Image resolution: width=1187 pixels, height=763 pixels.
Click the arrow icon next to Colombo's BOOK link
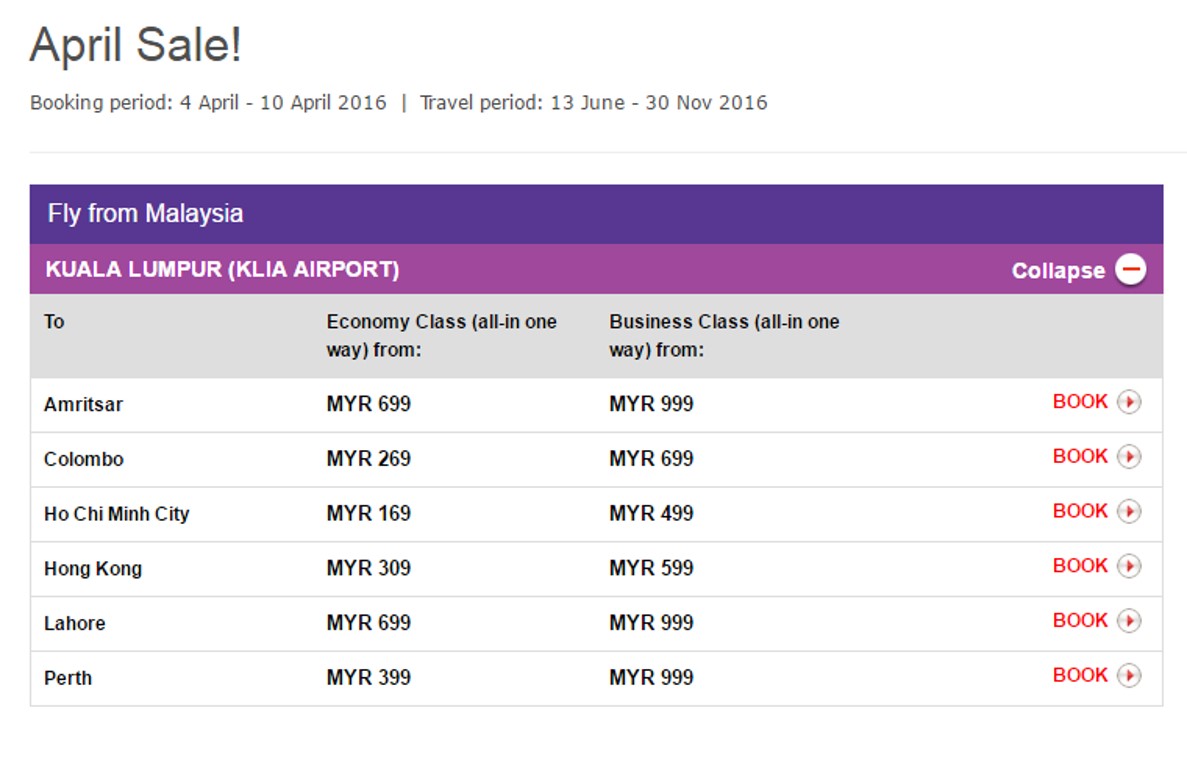pyautogui.click(x=1129, y=456)
